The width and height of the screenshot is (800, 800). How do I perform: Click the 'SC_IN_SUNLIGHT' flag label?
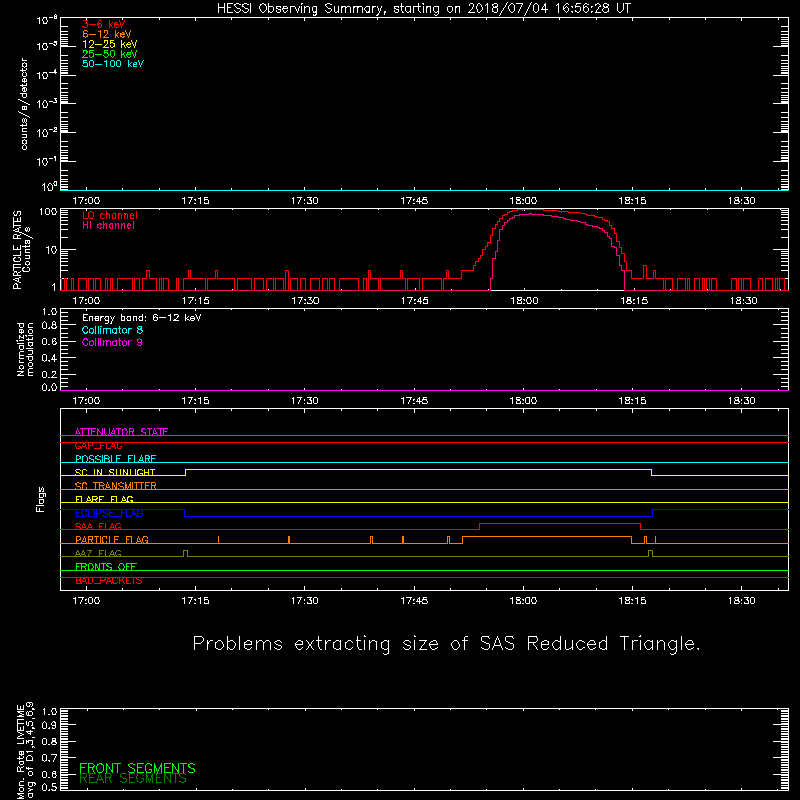tap(115, 472)
